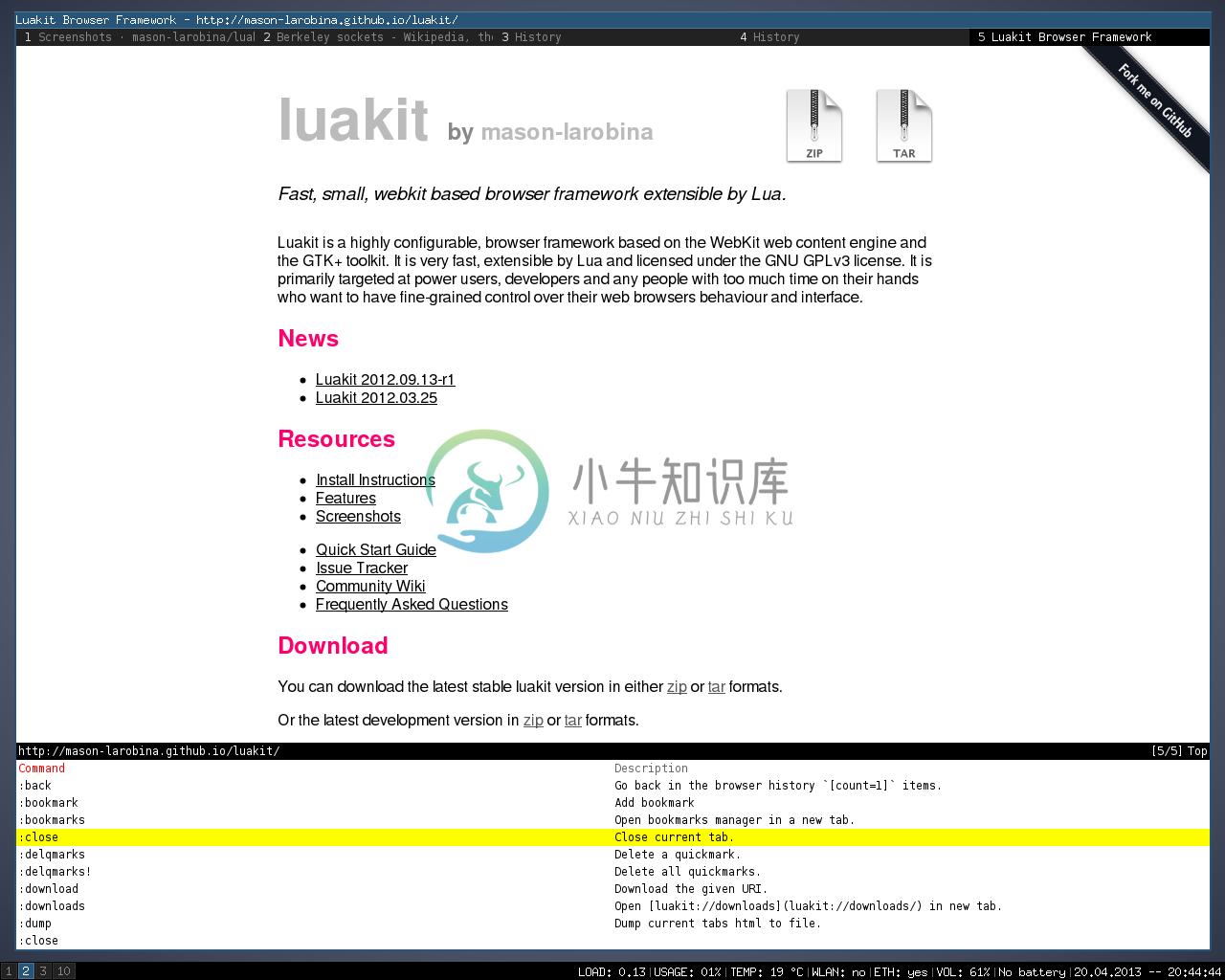Click the date and time display
Screen dimensions: 1225x980
1147,972
